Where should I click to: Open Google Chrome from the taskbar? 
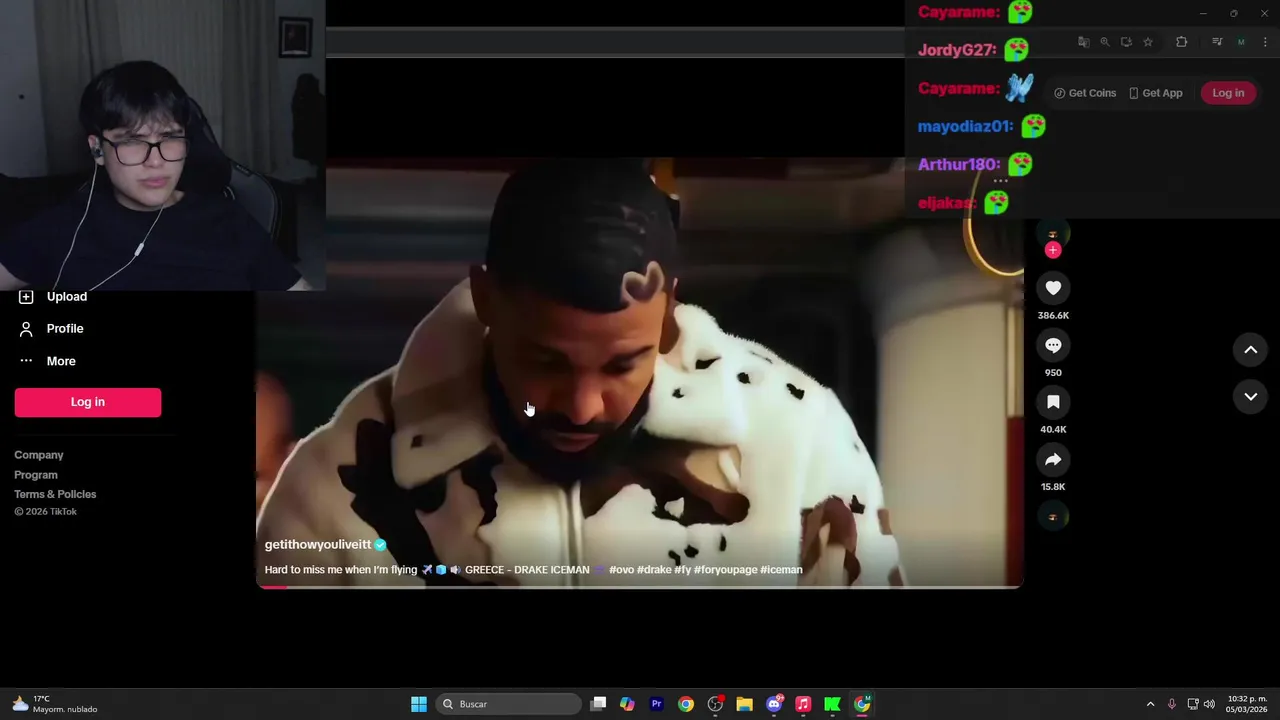click(x=686, y=704)
